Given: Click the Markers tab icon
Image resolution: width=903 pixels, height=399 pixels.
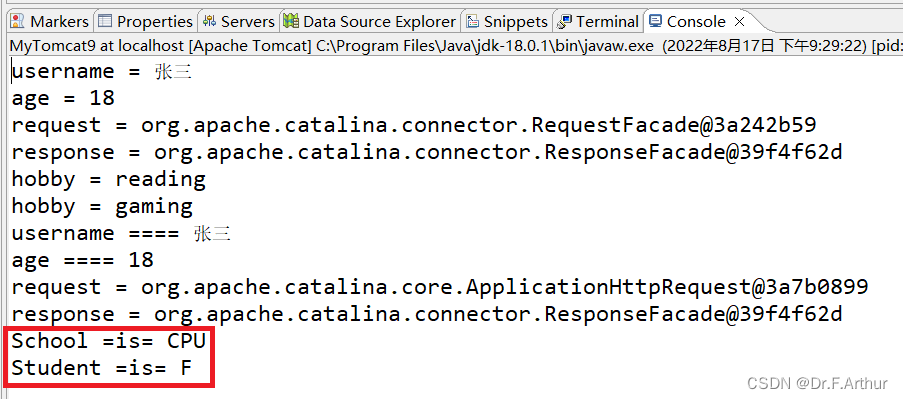Looking at the screenshot, I should point(18,21).
